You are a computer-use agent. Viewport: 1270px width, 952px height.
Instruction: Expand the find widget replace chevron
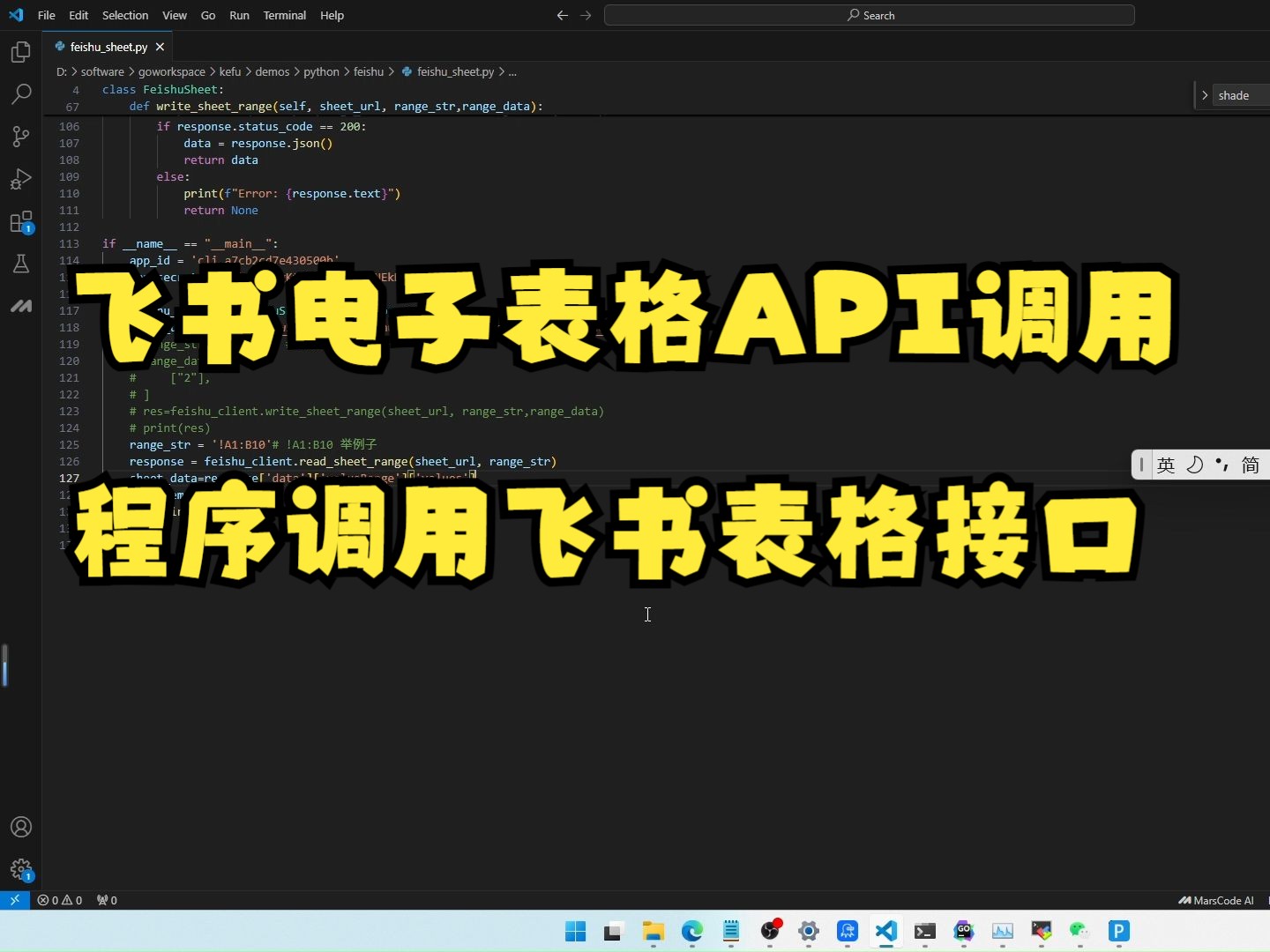(x=1205, y=95)
